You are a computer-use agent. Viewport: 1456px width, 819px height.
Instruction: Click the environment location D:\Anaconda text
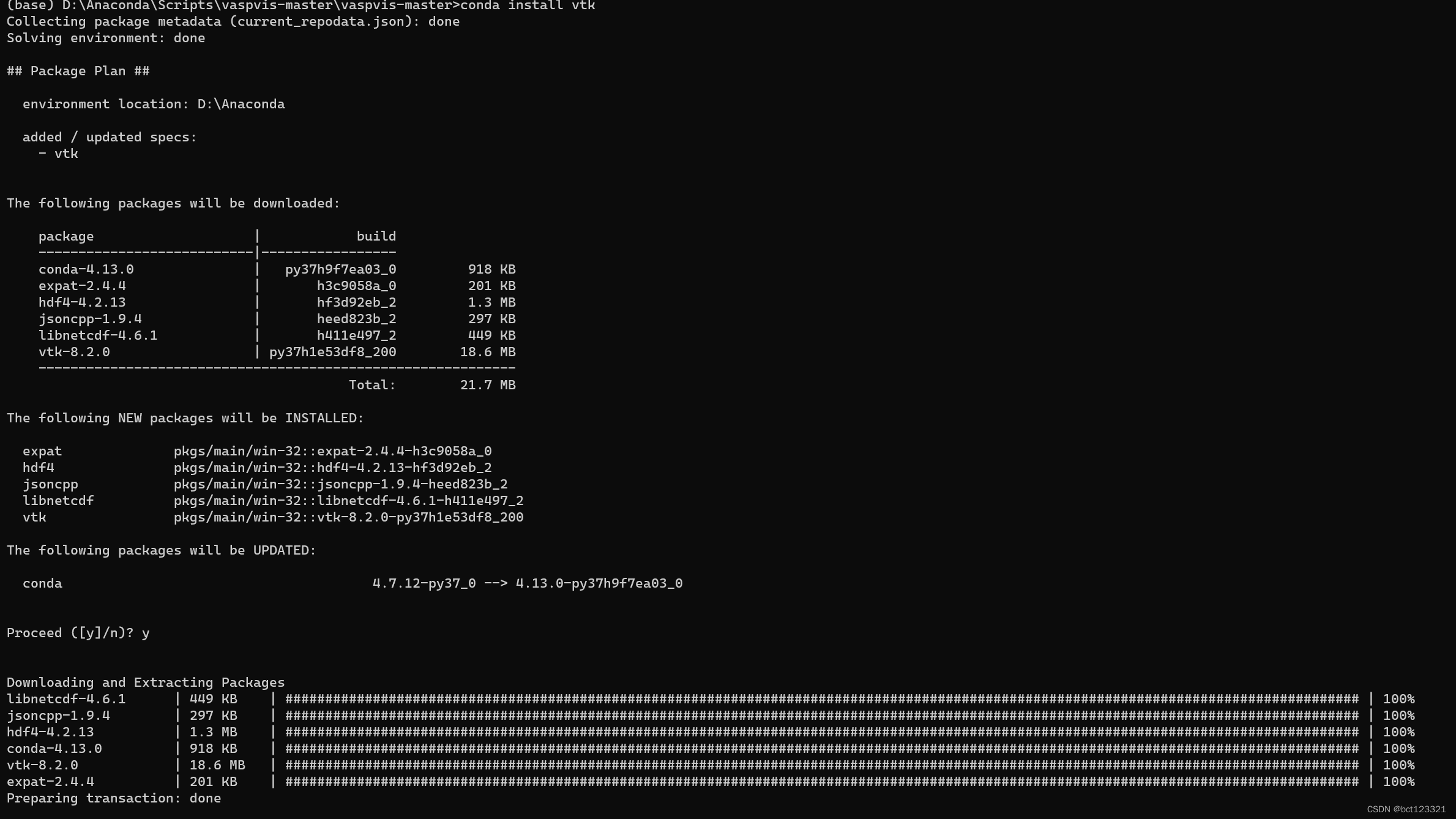(153, 103)
